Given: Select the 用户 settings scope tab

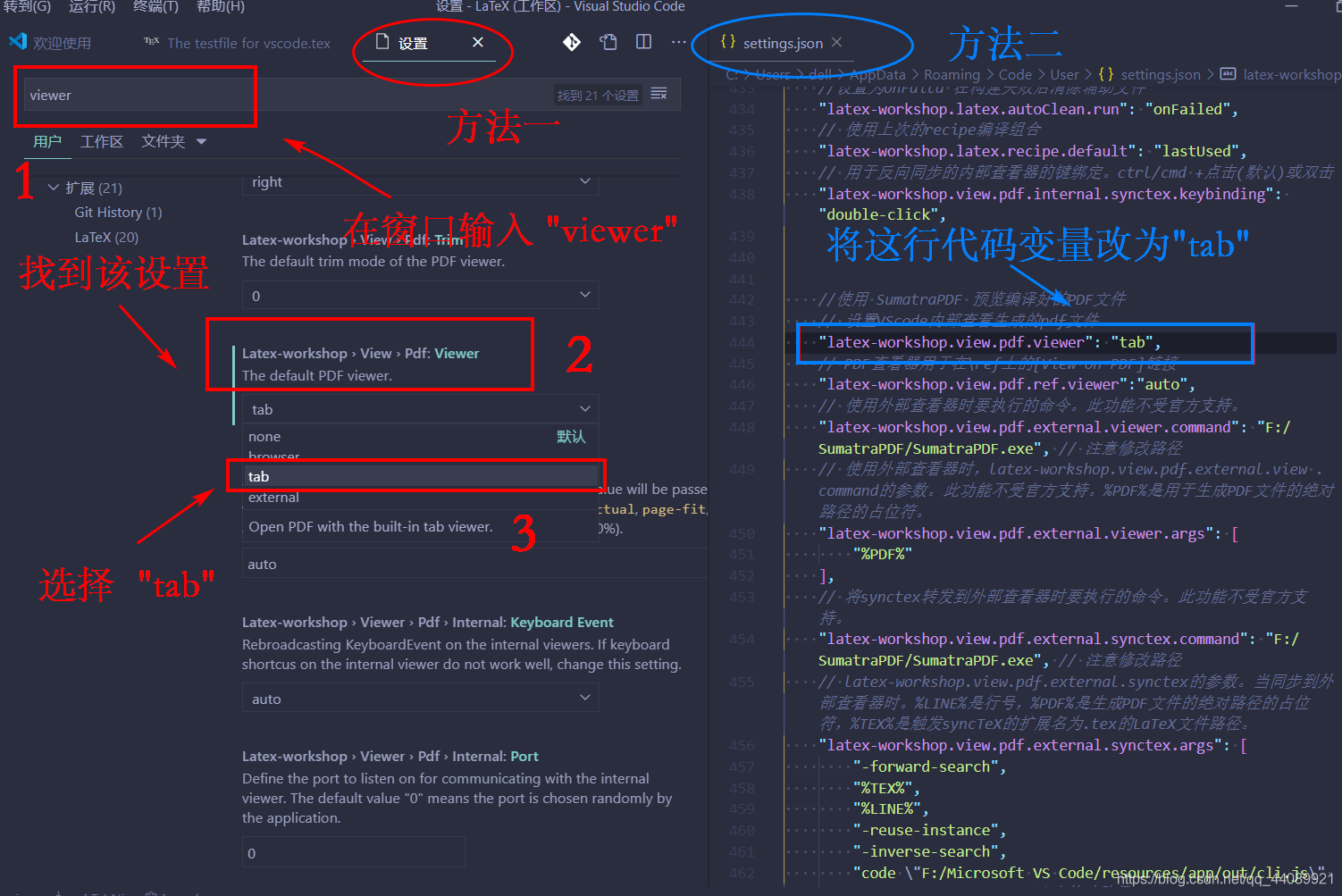Looking at the screenshot, I should 47,141.
